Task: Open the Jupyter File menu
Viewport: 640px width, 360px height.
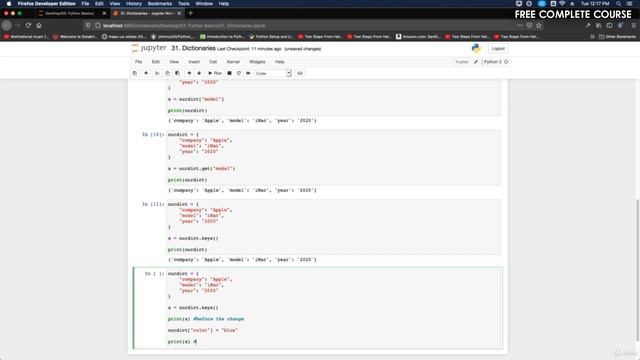Action: point(139,62)
